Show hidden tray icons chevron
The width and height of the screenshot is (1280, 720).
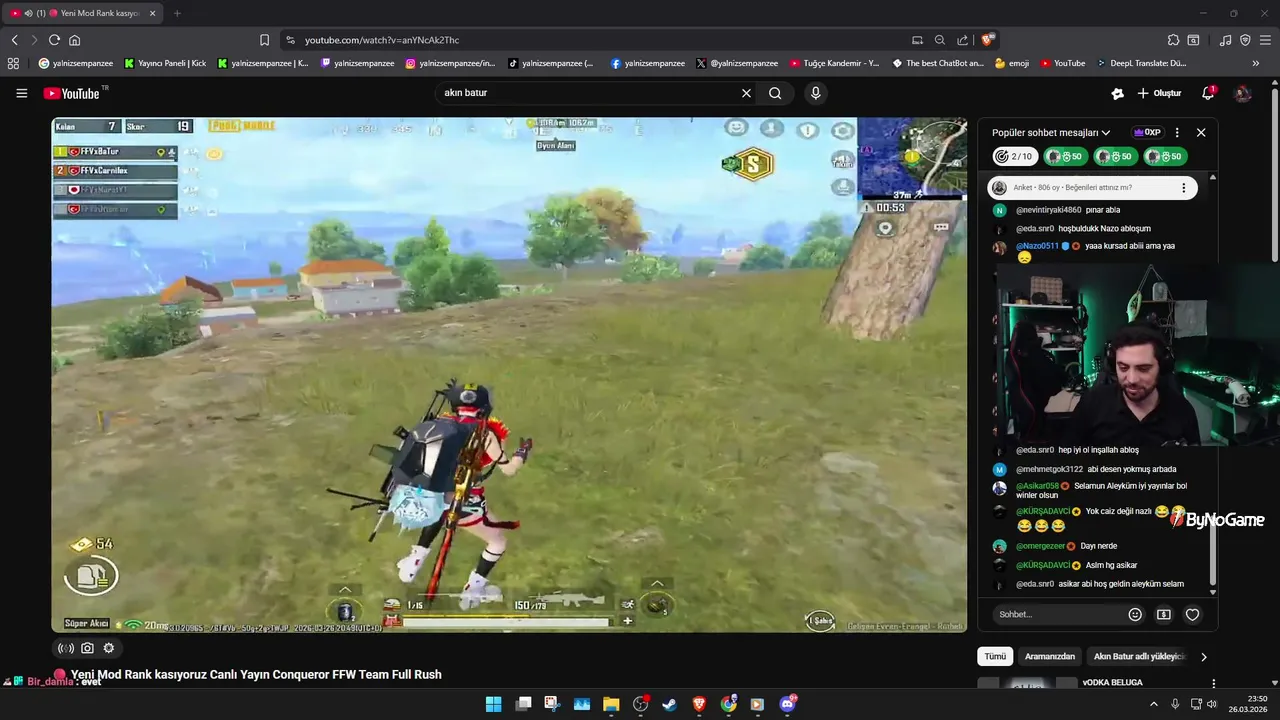(1153, 704)
